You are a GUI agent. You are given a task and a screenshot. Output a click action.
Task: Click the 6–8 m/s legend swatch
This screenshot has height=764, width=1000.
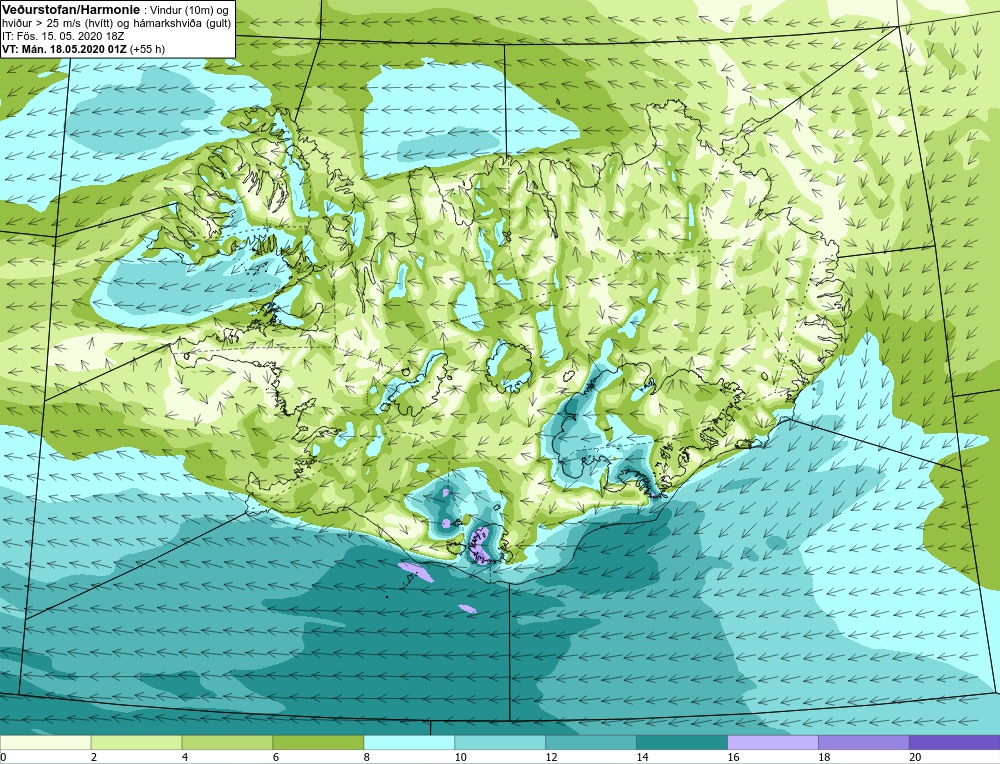318,742
